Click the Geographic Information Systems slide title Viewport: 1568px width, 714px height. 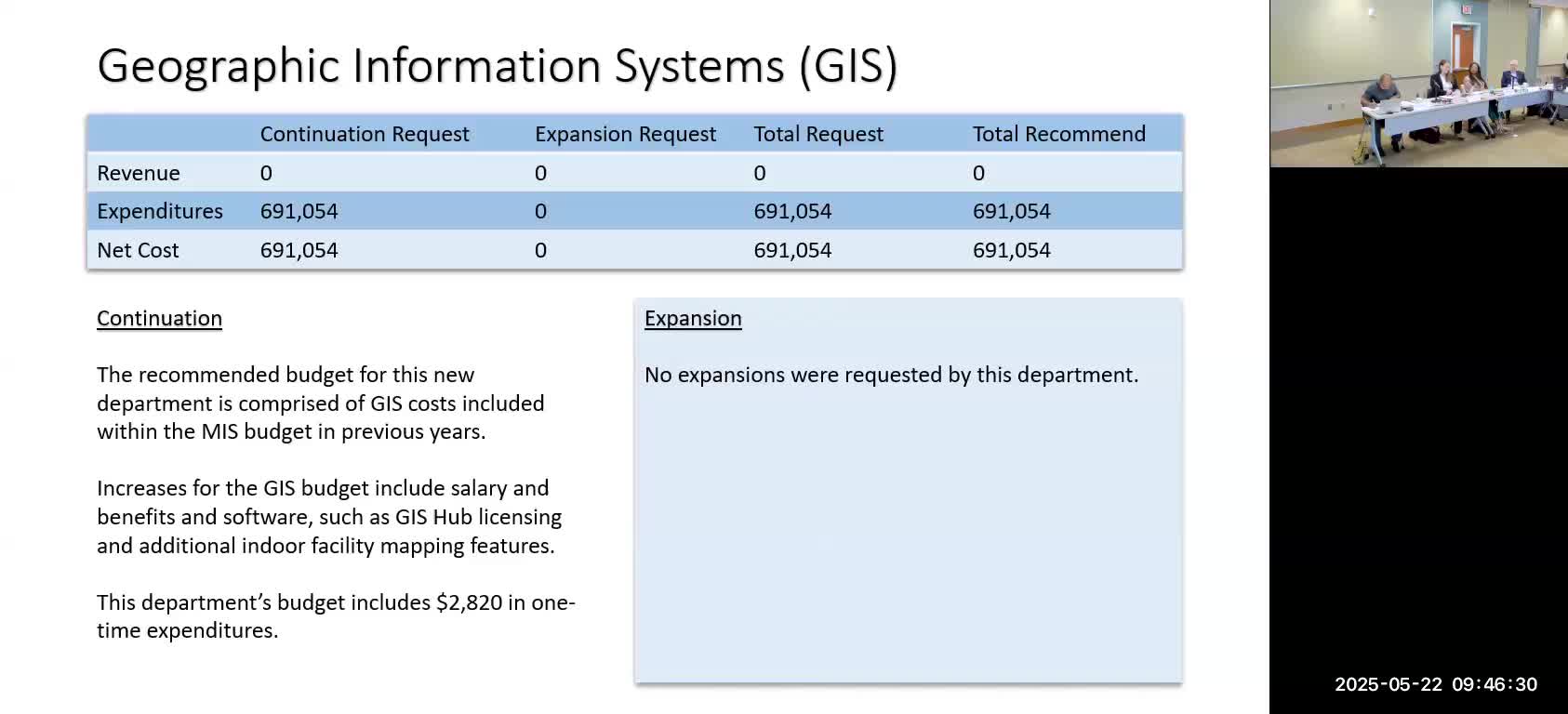tap(497, 67)
